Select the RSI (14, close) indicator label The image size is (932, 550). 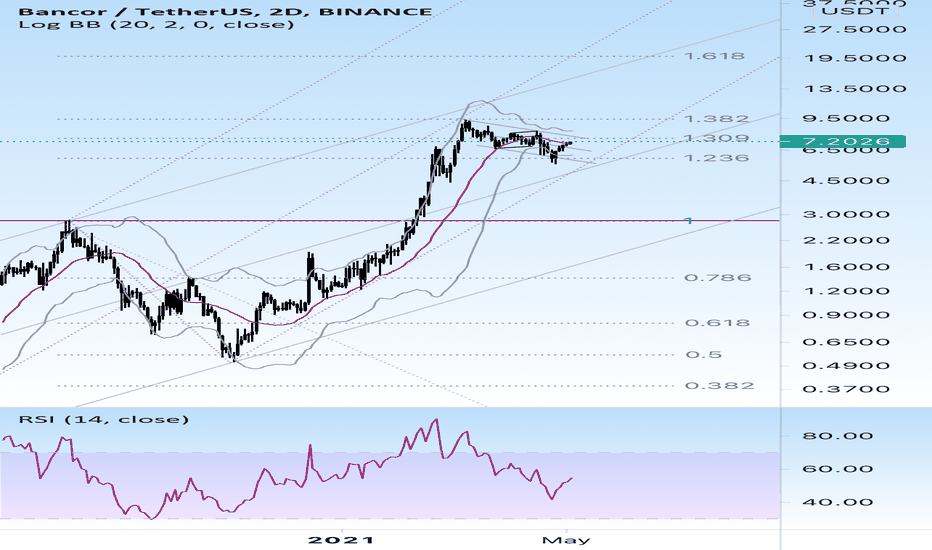click(x=104, y=419)
